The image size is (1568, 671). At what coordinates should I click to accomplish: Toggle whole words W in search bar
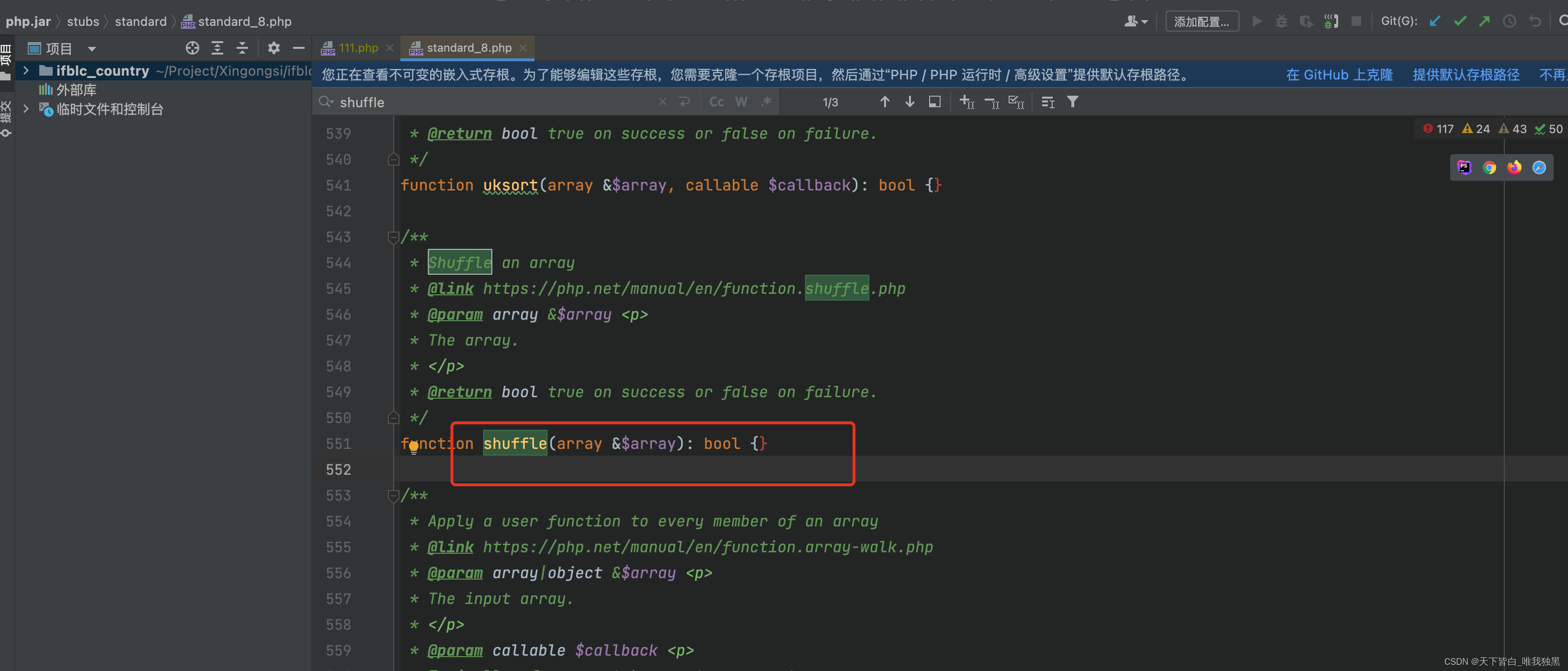click(x=741, y=101)
